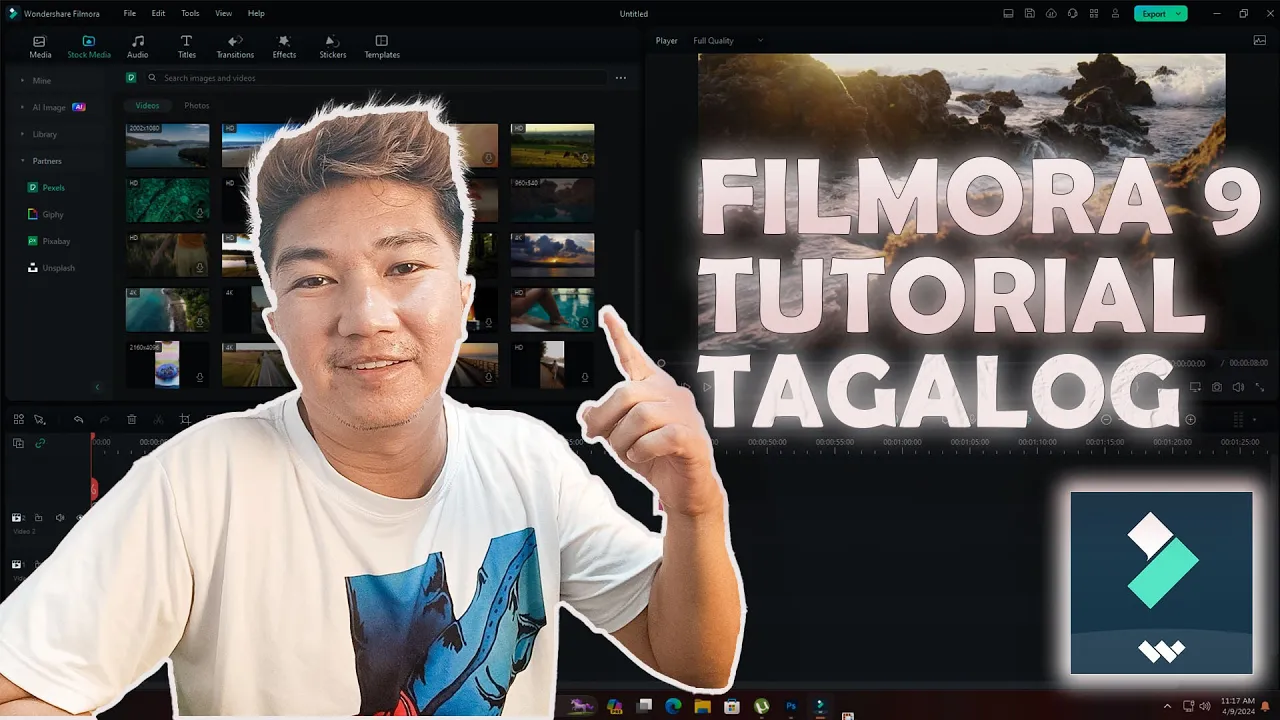Open the Audio library tab
1280x720 pixels.
tap(138, 47)
